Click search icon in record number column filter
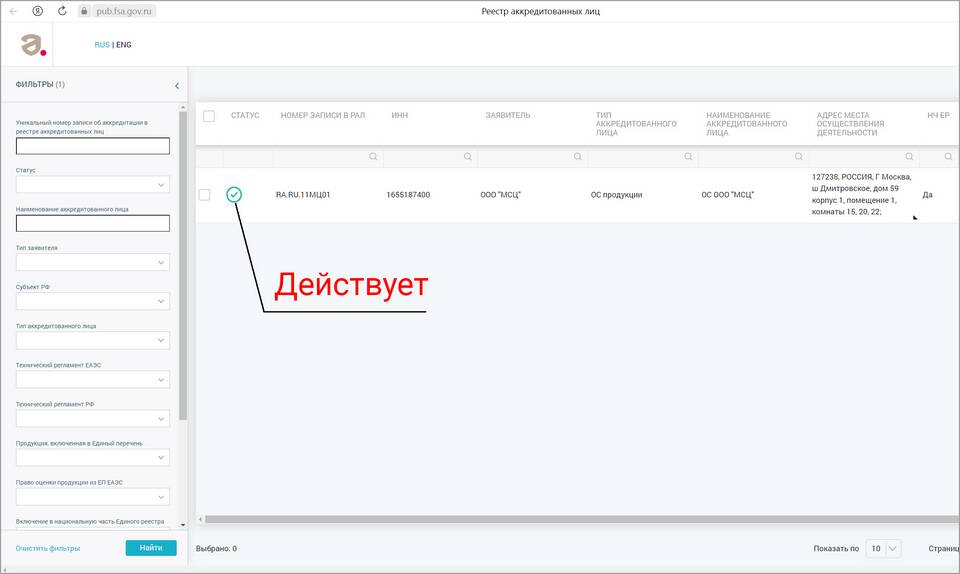This screenshot has width=960, height=574. pos(373,157)
